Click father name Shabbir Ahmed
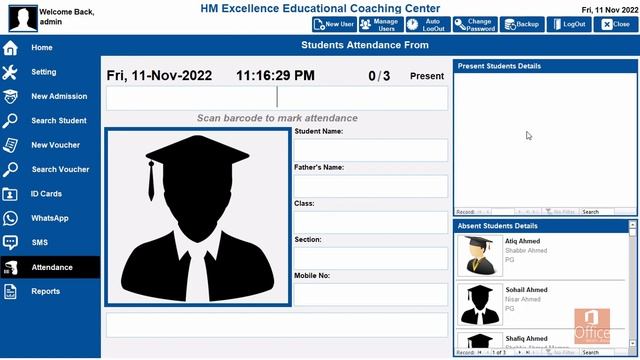Image resolution: width=640 pixels, height=360 pixels. pyautogui.click(x=526, y=251)
